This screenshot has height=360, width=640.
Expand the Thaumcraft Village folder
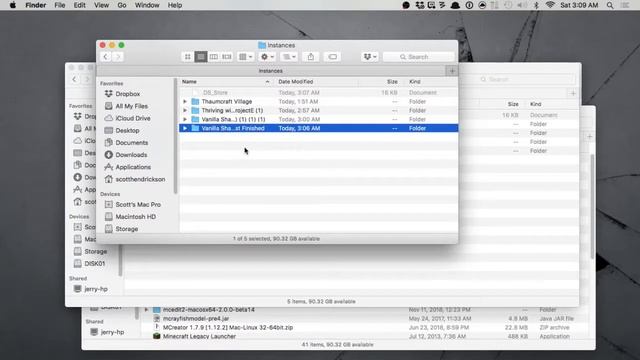185,102
